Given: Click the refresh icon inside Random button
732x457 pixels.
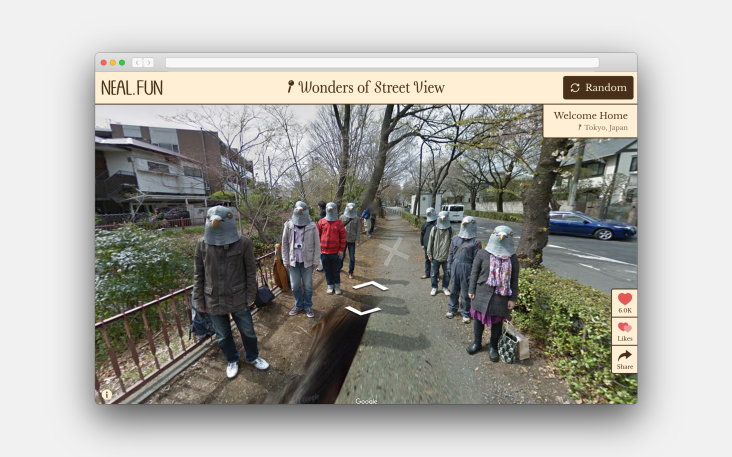Looking at the screenshot, I should click(x=575, y=88).
